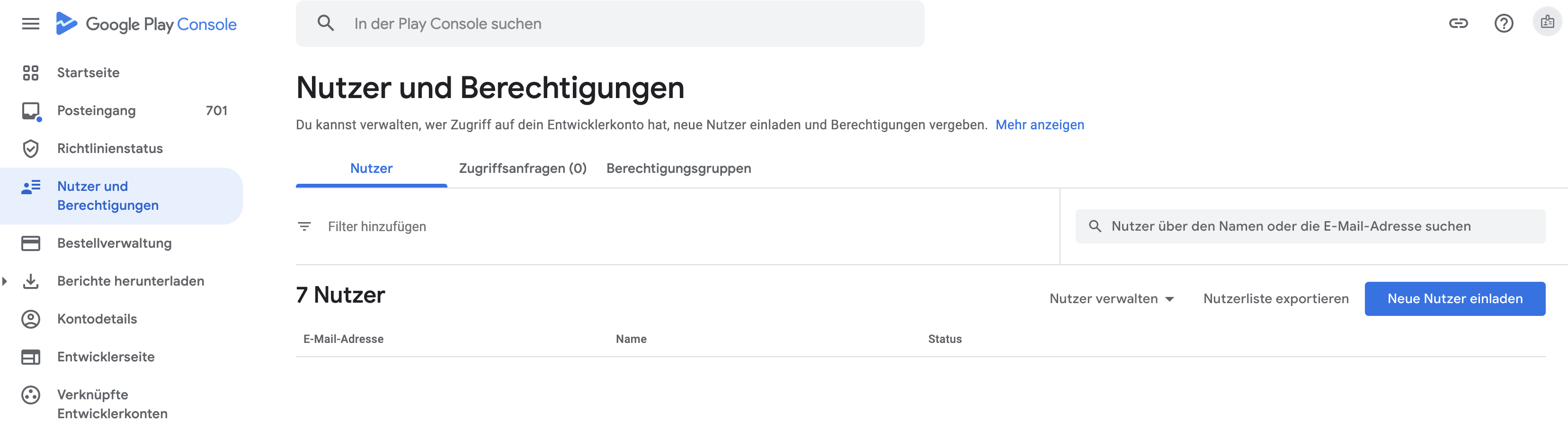This screenshot has width=1568, height=431.
Task: Open the hamburger navigation menu
Action: 30,24
